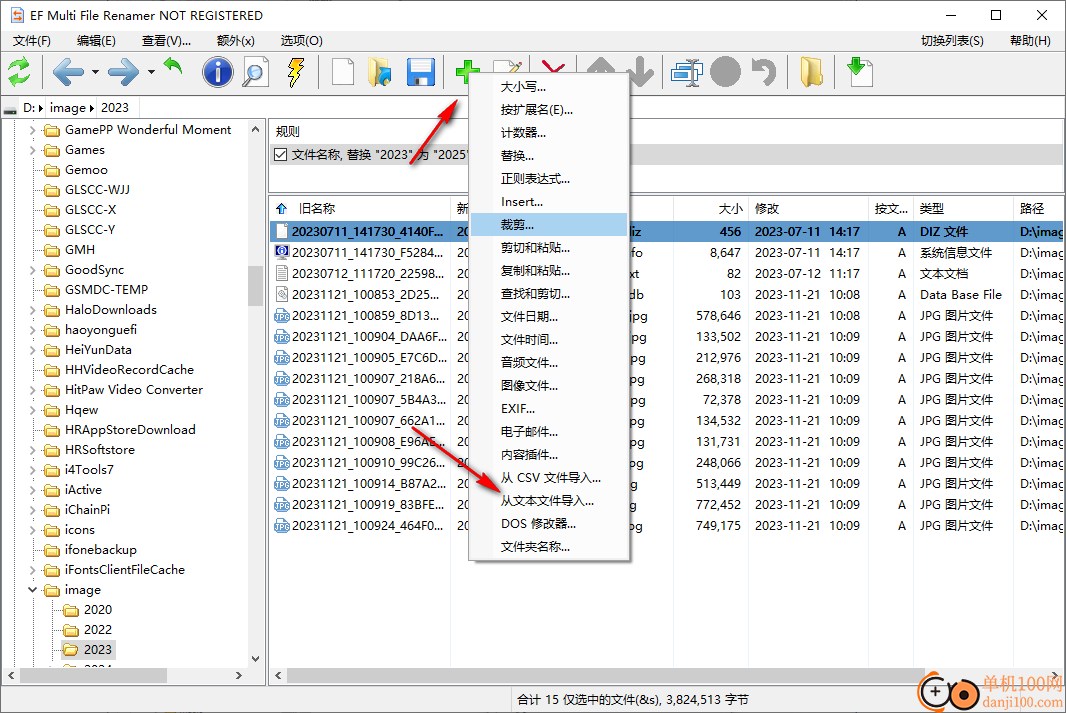1066x713 pixels.
Task: Expand the HaloDownloads folder node
Action: click(x=32, y=310)
